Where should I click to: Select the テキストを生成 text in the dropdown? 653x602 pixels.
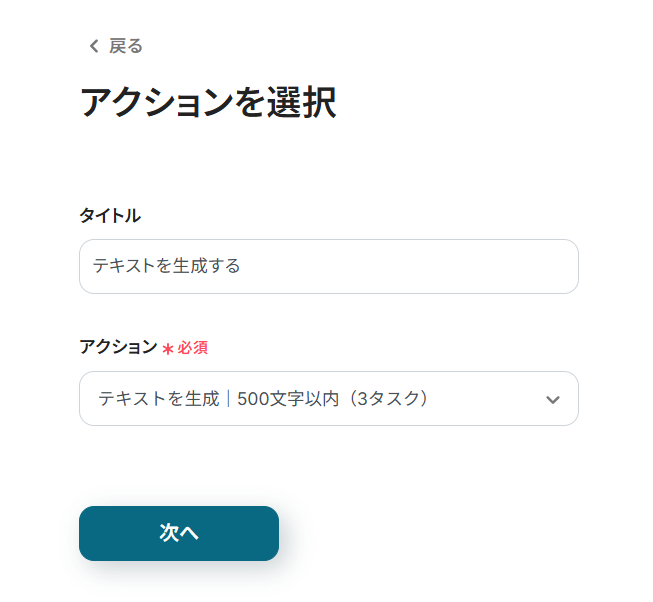click(158, 399)
